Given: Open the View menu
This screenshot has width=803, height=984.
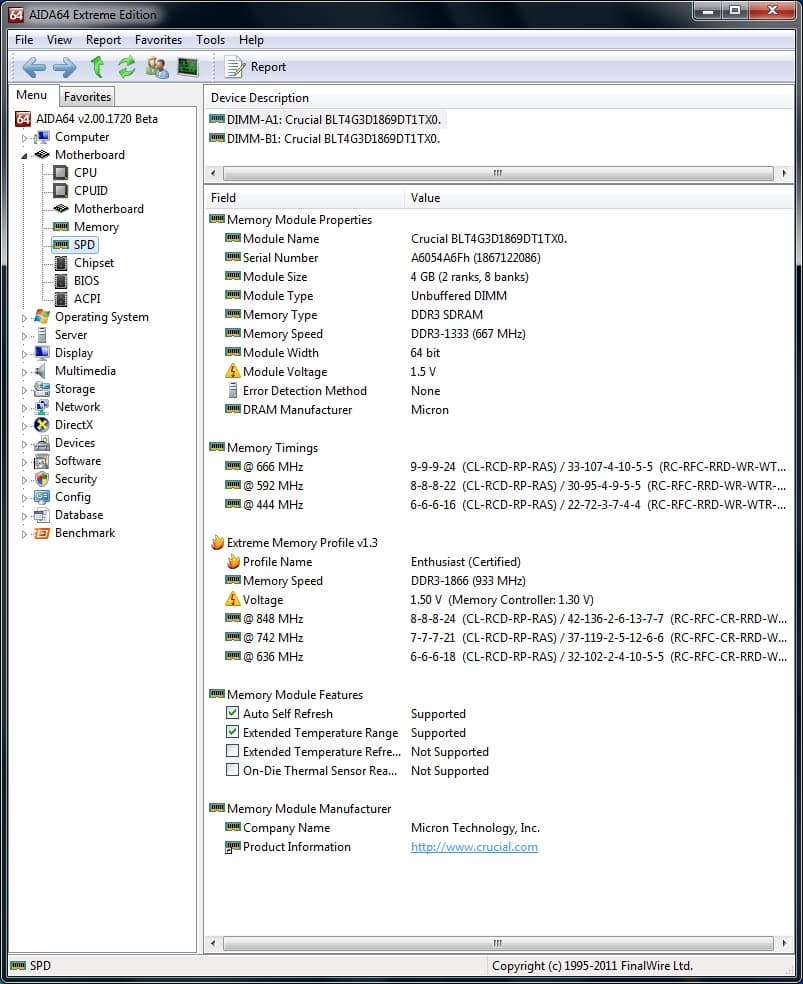Looking at the screenshot, I should (x=59, y=40).
